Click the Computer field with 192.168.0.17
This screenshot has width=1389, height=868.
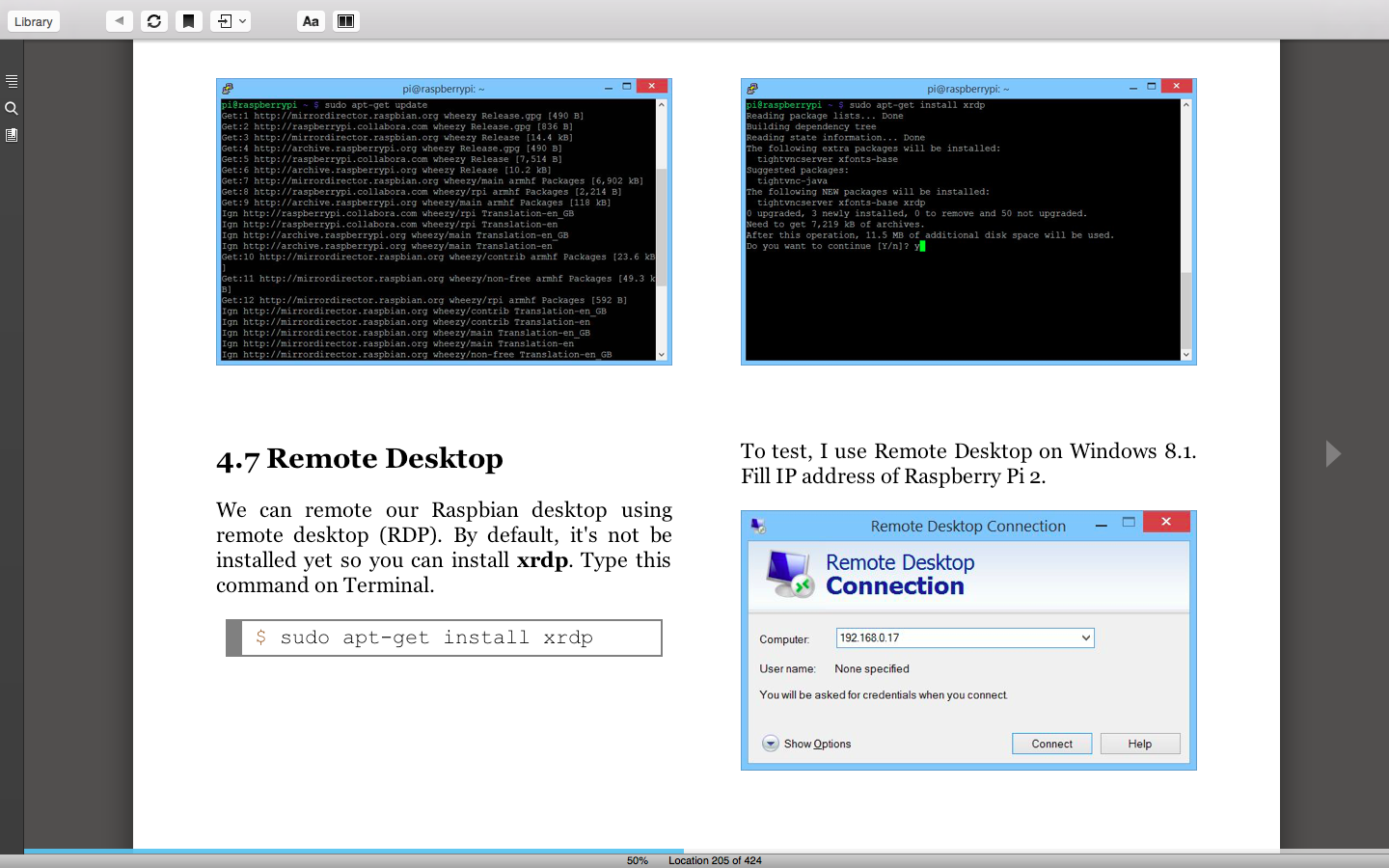(965, 637)
